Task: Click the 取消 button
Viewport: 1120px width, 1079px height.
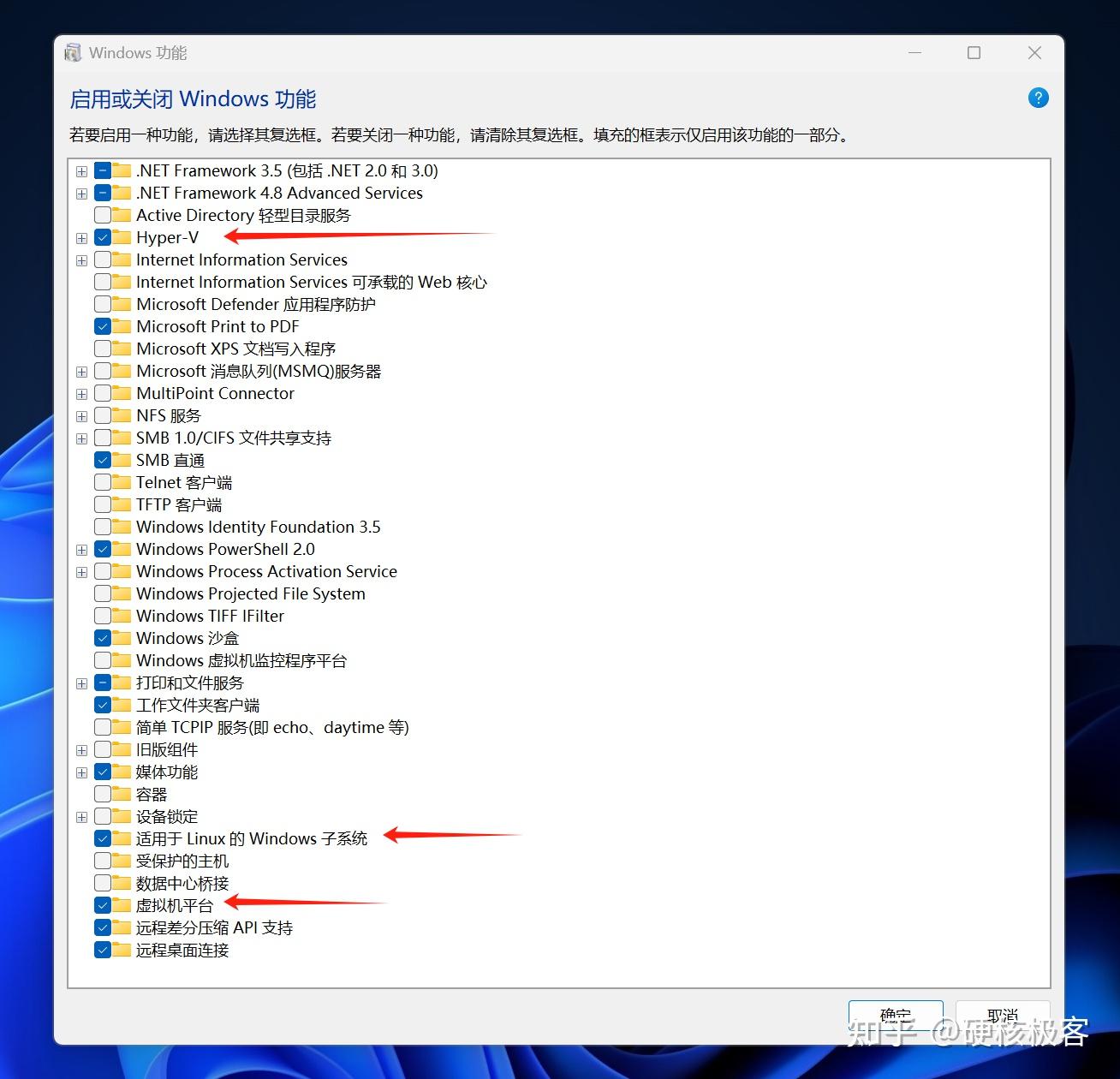Action: [1003, 1016]
